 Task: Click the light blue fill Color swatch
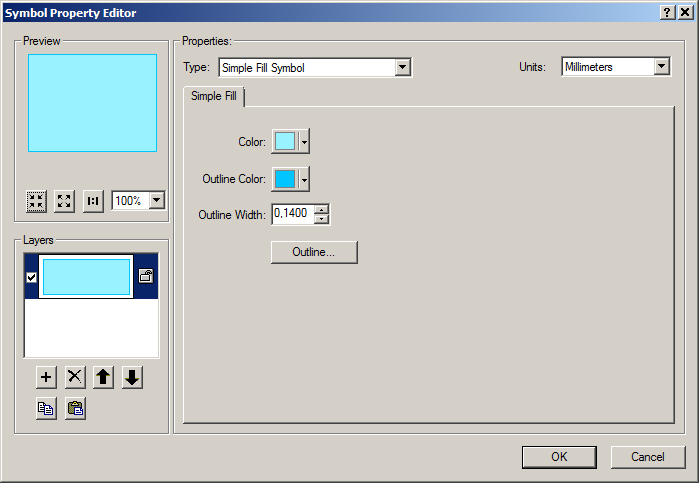[x=285, y=141]
